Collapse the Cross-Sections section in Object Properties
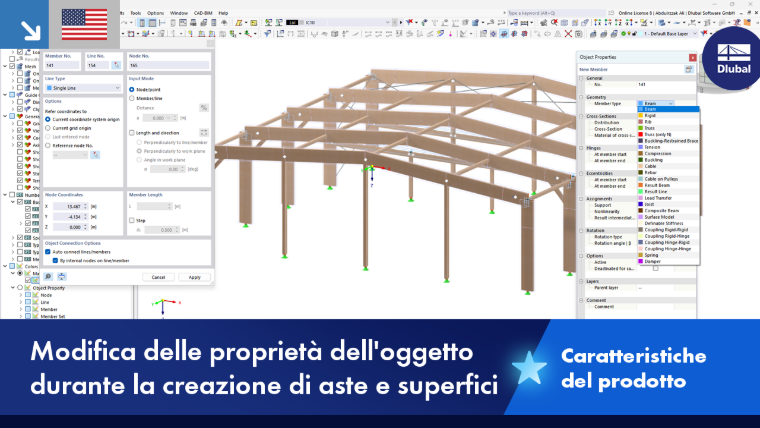This screenshot has height=428, width=760. point(581,116)
